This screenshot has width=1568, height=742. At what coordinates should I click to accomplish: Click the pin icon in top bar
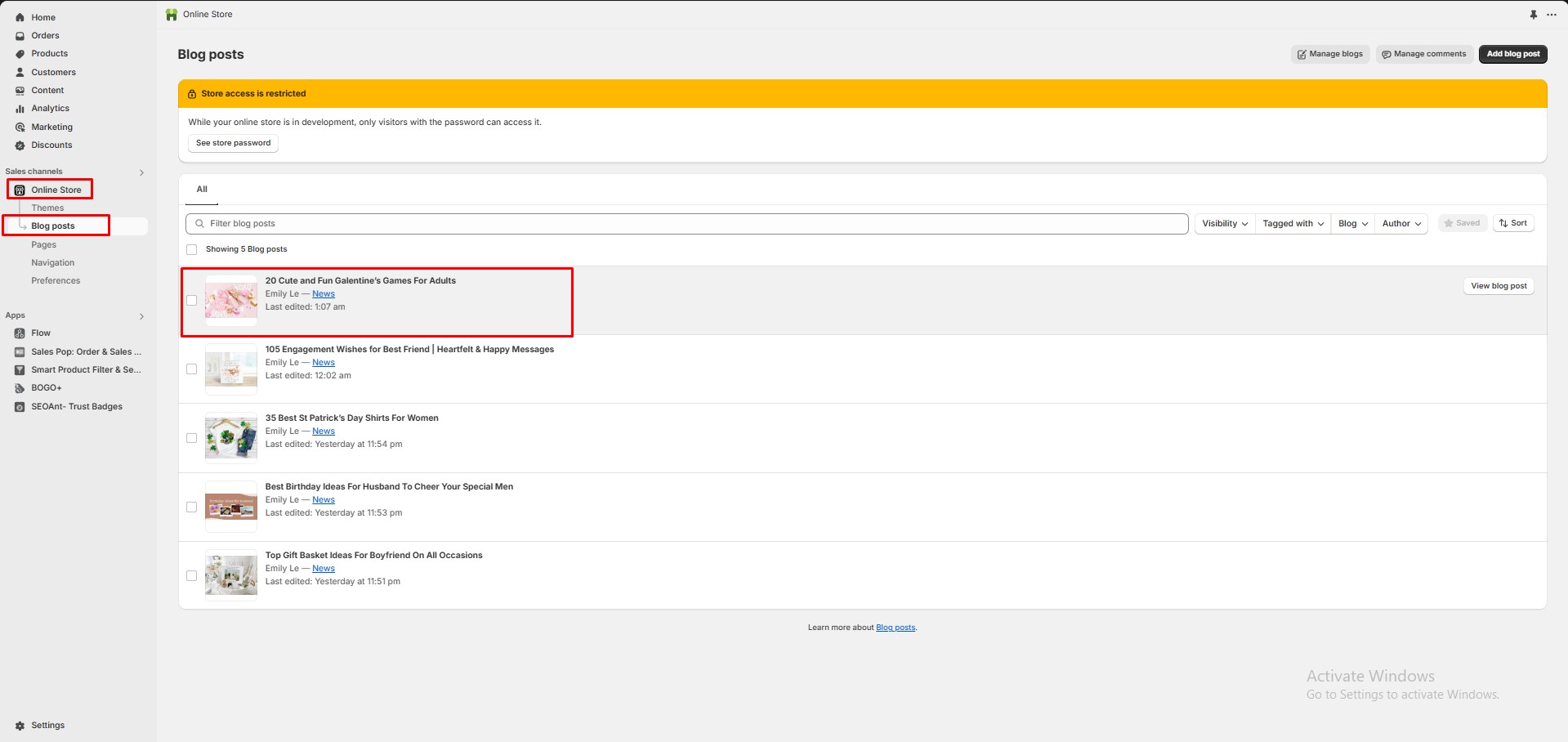tap(1533, 15)
